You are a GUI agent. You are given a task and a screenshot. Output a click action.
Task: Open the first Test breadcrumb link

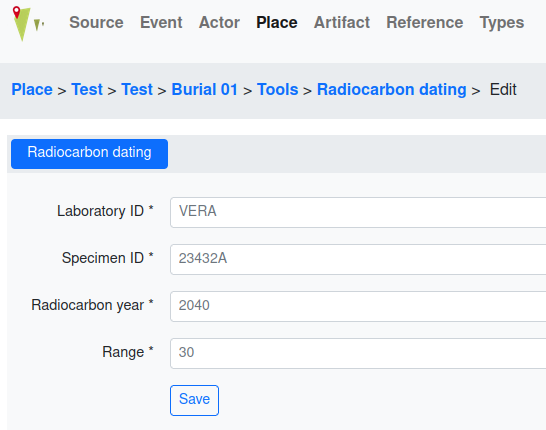pyautogui.click(x=87, y=89)
